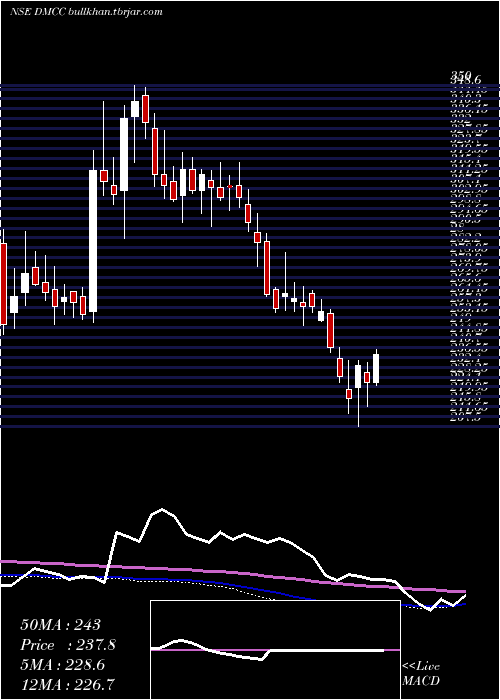Click the tallest white candlestick body

93,241
